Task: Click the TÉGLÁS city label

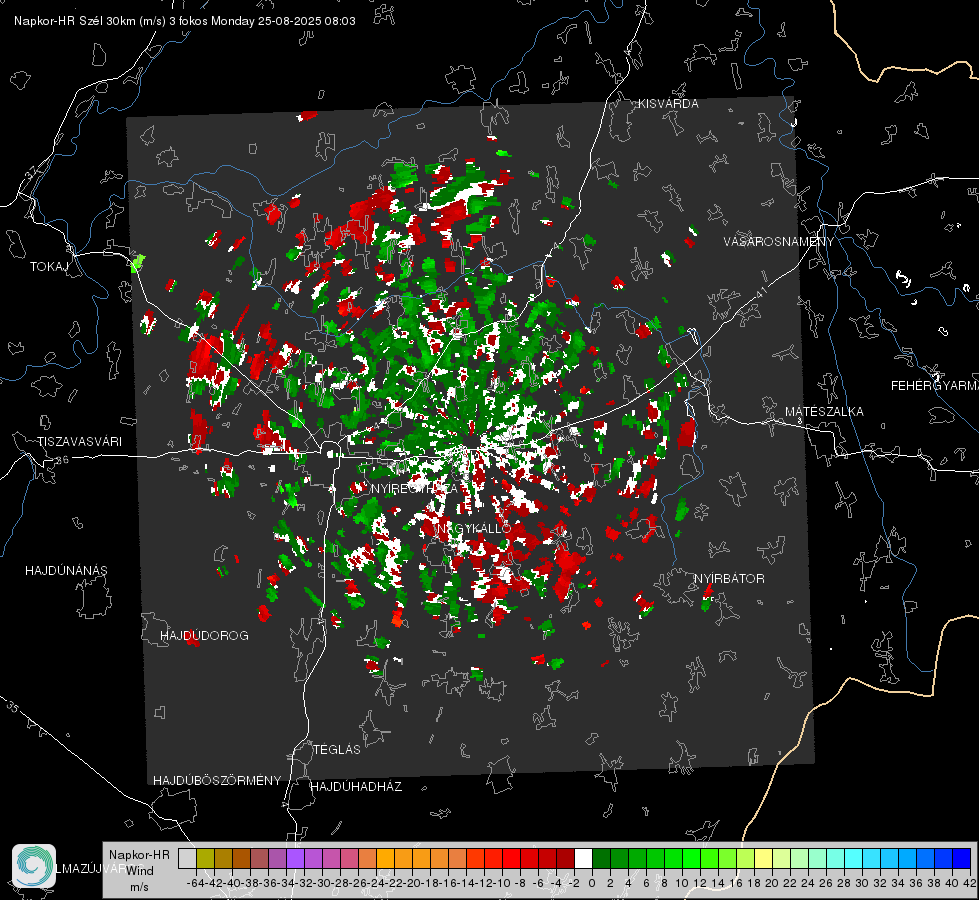Action: pyautogui.click(x=337, y=750)
